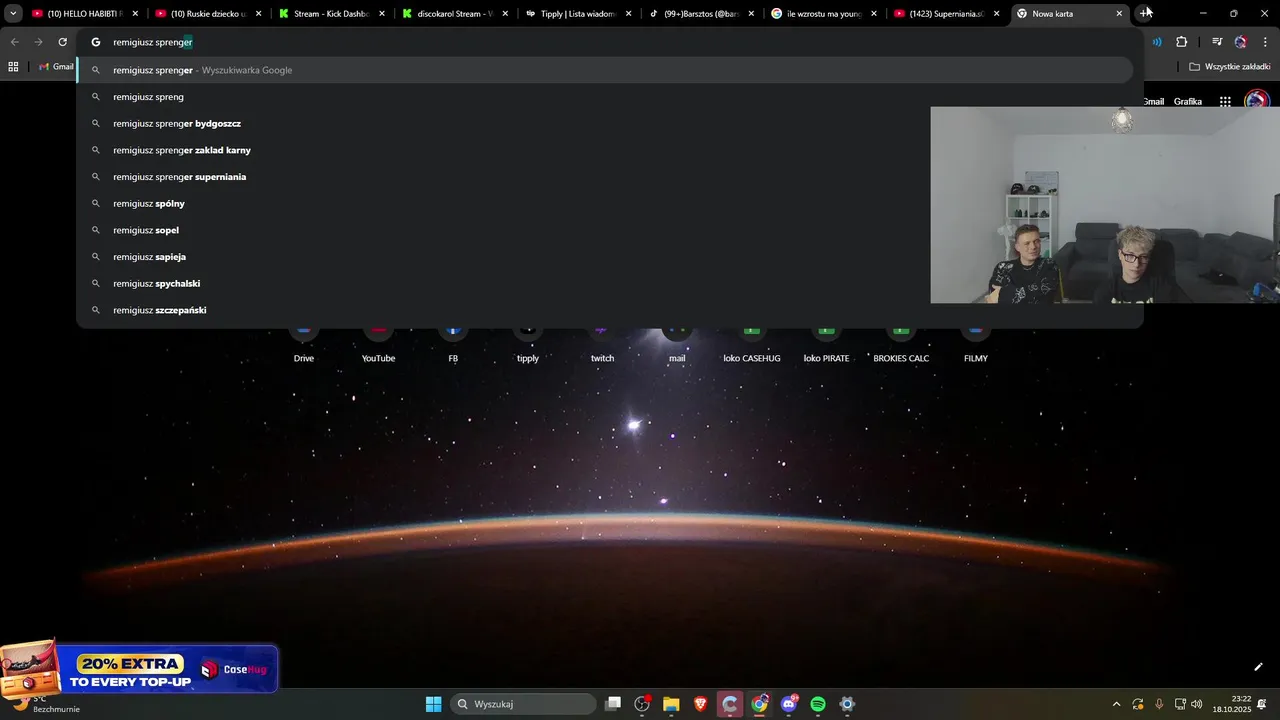This screenshot has width=1280, height=720.
Task: Go forward with the browser forward arrow
Action: pyautogui.click(x=39, y=42)
